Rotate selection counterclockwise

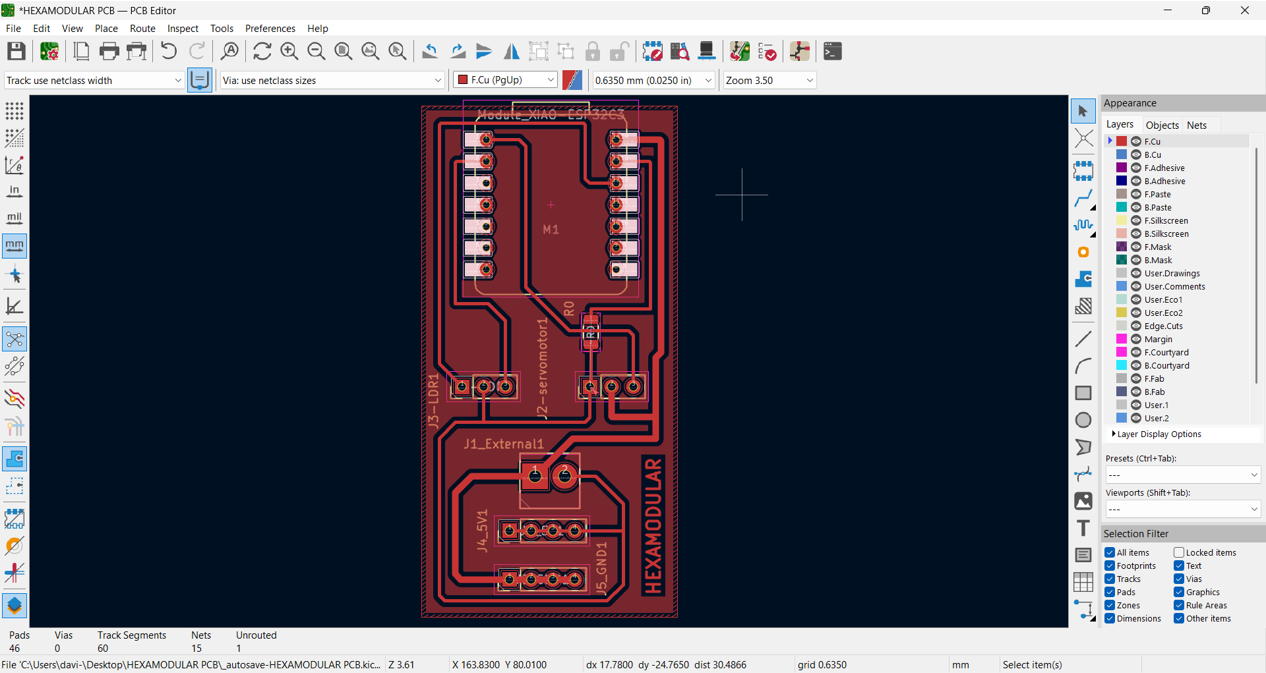click(x=430, y=51)
